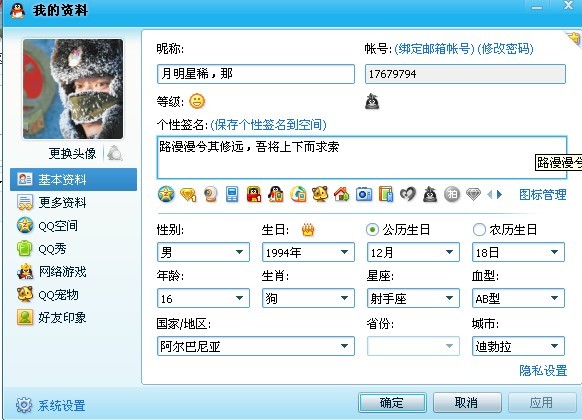Click the yellow diamond membership icon
This screenshot has height=420, width=582.
point(188,194)
